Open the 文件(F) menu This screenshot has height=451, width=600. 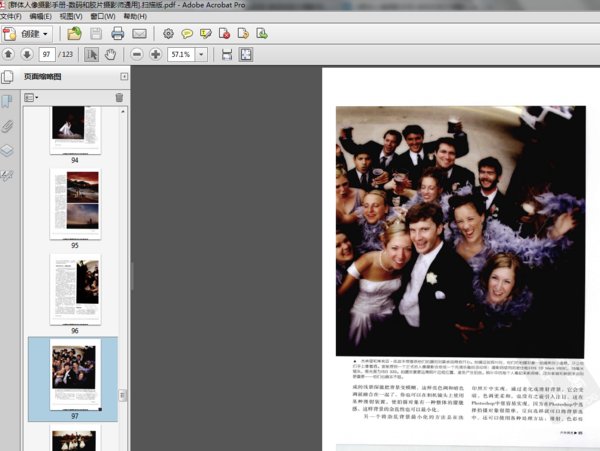pos(11,16)
